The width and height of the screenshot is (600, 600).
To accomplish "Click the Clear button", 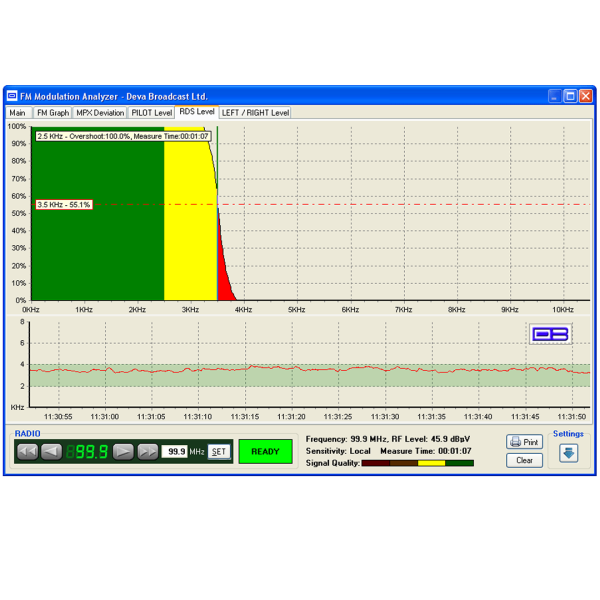I will pyautogui.click(x=525, y=460).
